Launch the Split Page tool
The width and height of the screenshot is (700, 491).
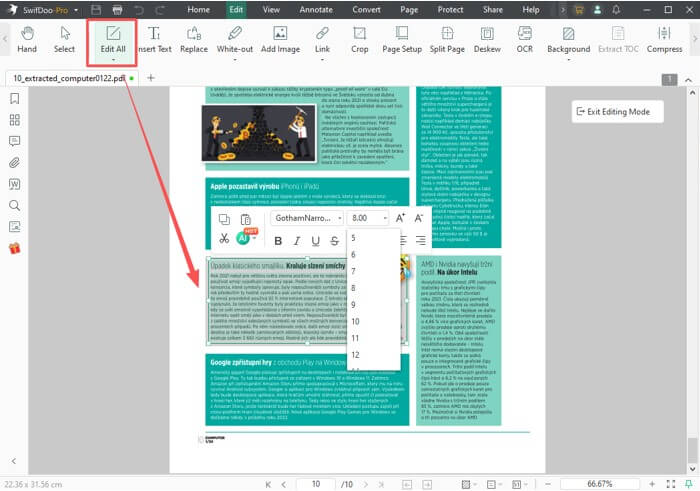coord(447,39)
